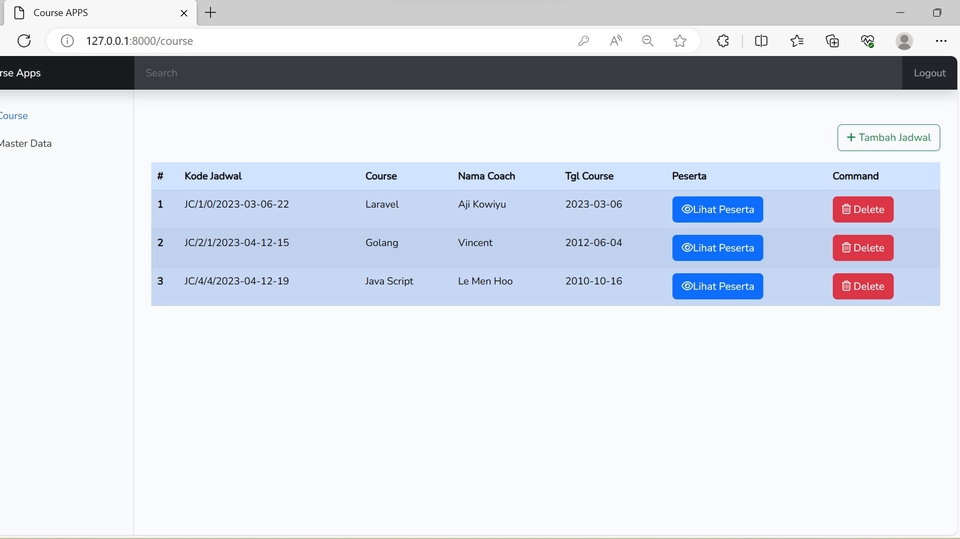Click the Peserta column header

click(x=689, y=176)
